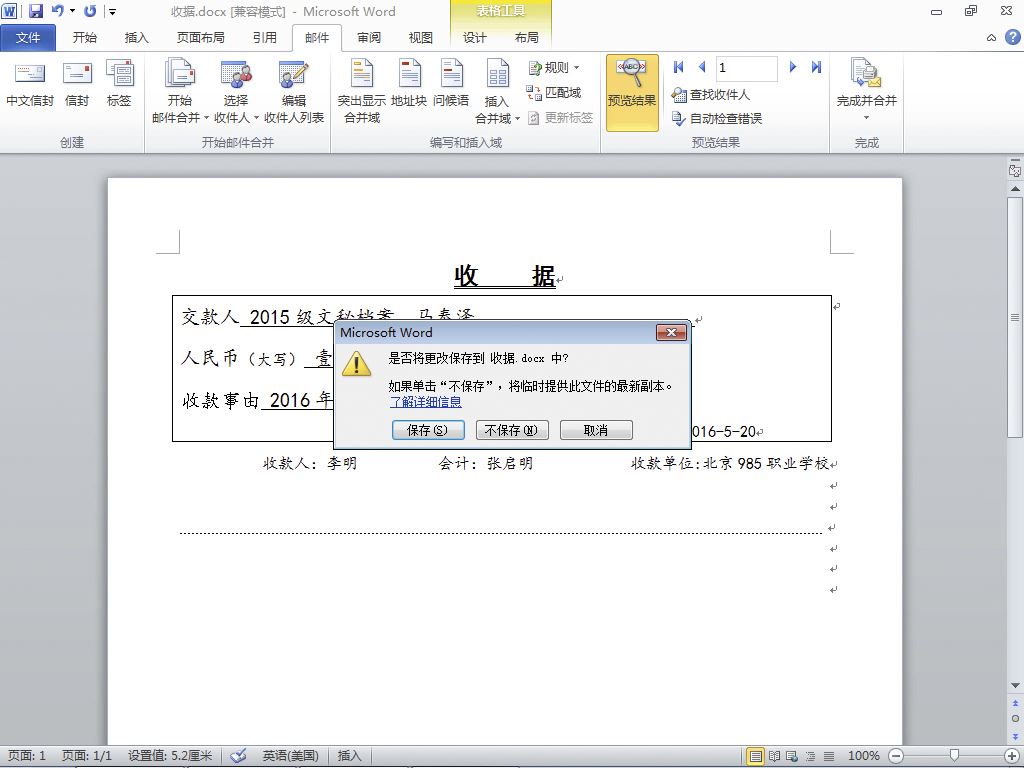
Task: Open Table Tools Layout (布局) tab
Action: pyautogui.click(x=526, y=38)
